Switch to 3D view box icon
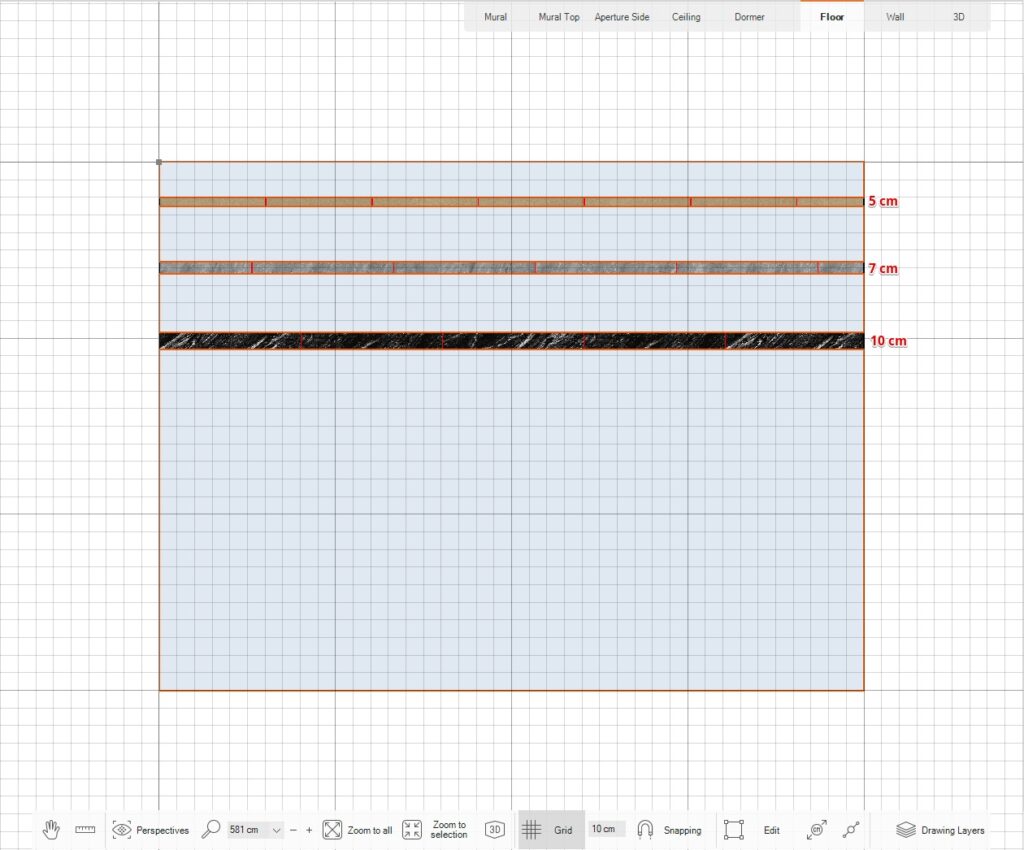The image size is (1024, 850). coord(495,830)
